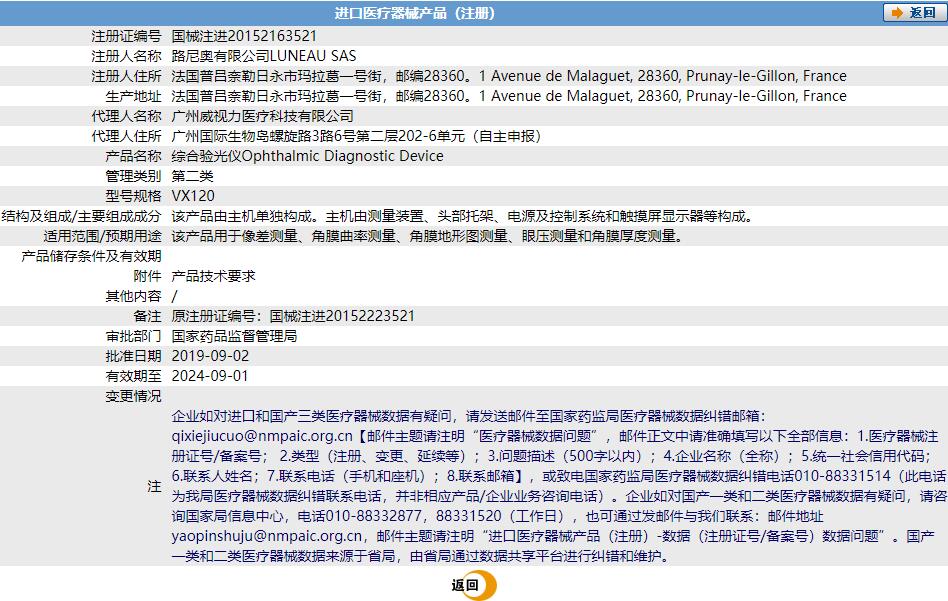Click product name 综合验光仪Ophthalmic Diagnostic Device
The image size is (948, 601).
(x=307, y=155)
